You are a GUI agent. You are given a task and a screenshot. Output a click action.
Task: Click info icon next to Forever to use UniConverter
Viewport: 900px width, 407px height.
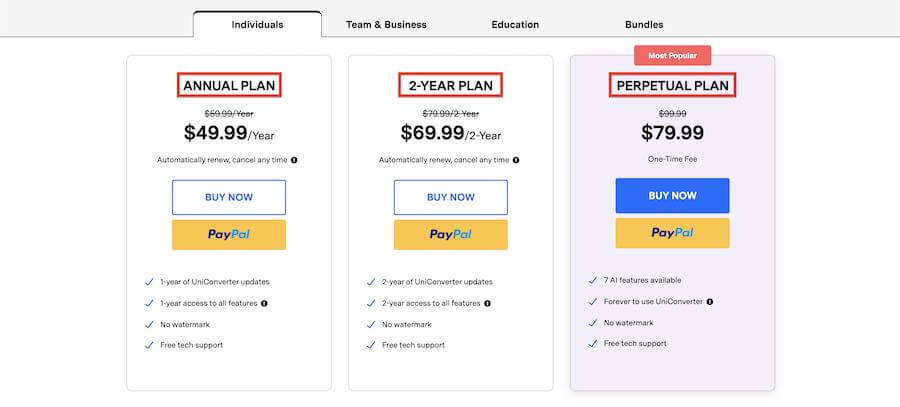(709, 301)
